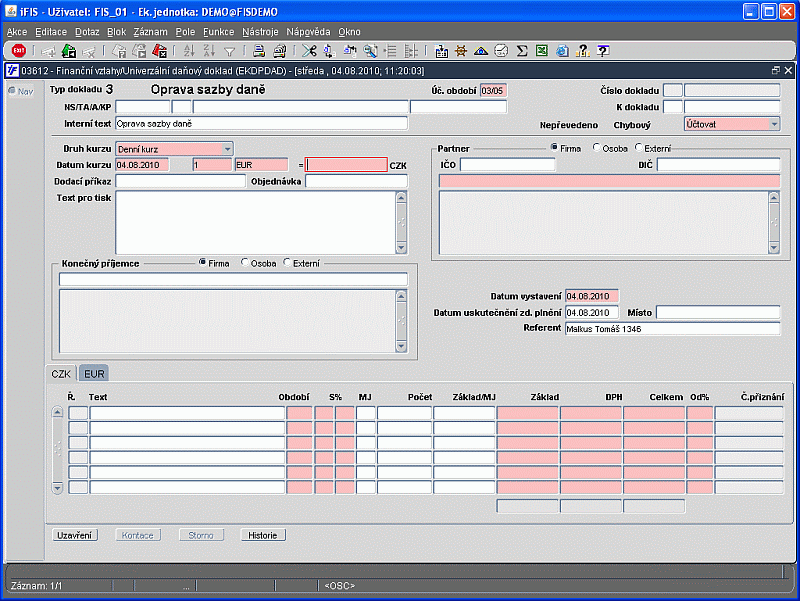Image resolution: width=800 pixels, height=601 pixels.
Task: Click the Sigma sum toolbar icon
Action: click(521, 51)
